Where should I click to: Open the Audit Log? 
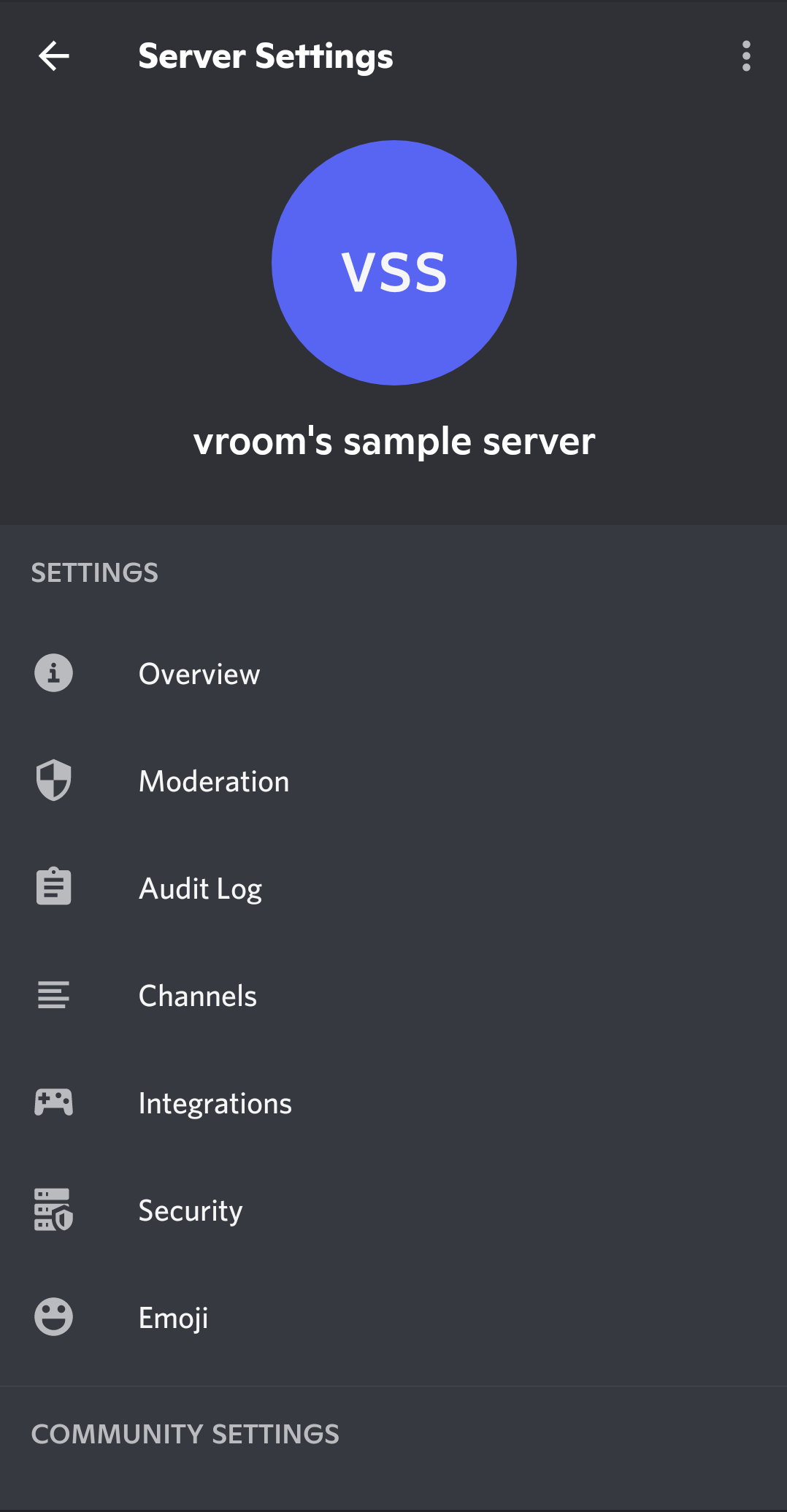click(x=393, y=888)
